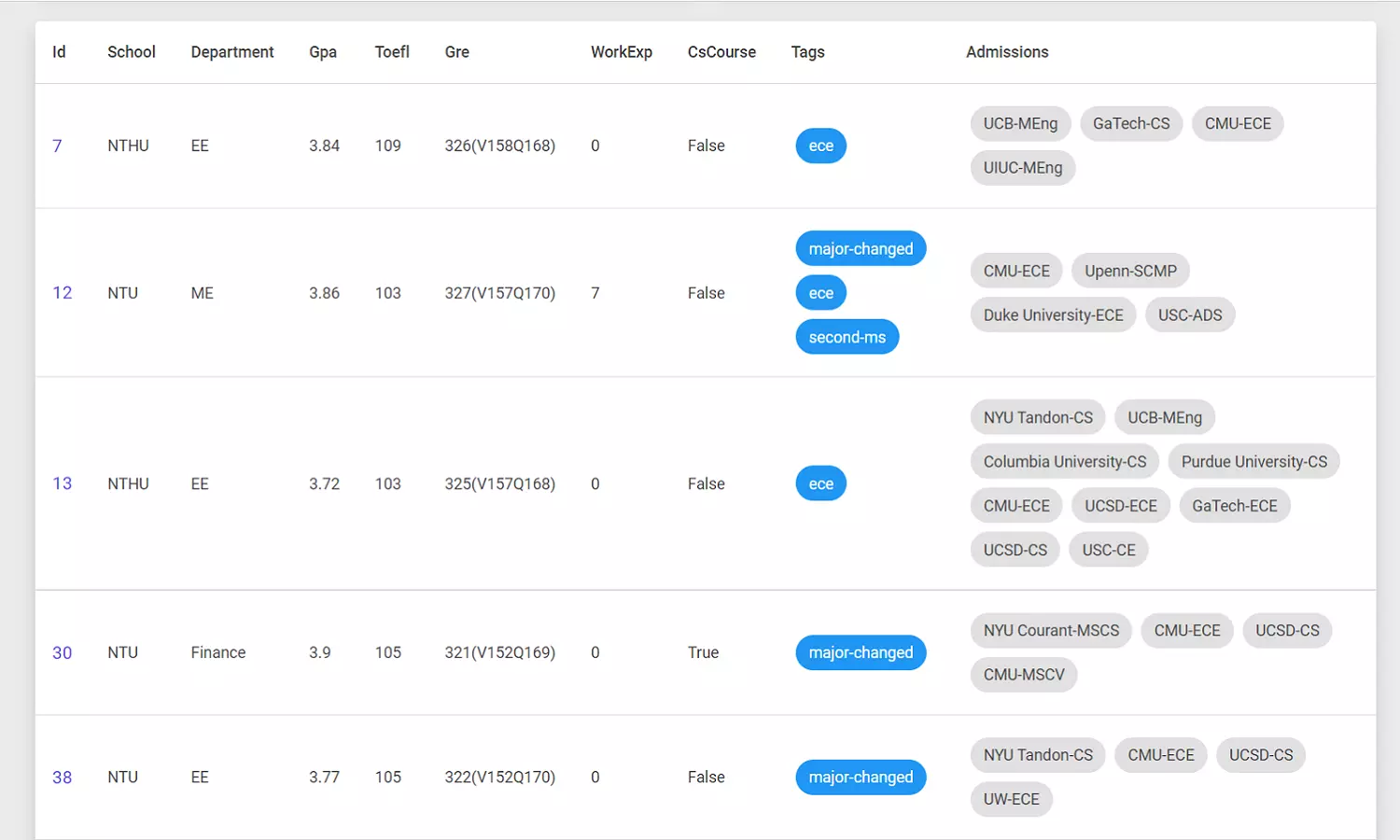The width and height of the screenshot is (1400, 840).
Task: Click the WorkExp column header
Action: 621,52
